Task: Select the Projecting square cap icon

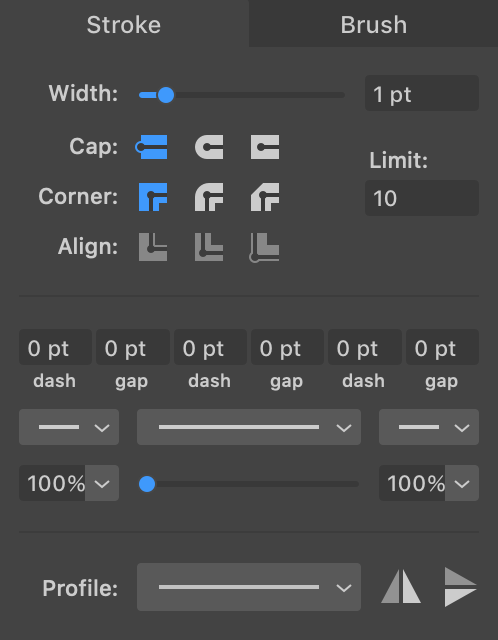Action: pyautogui.click(x=265, y=147)
